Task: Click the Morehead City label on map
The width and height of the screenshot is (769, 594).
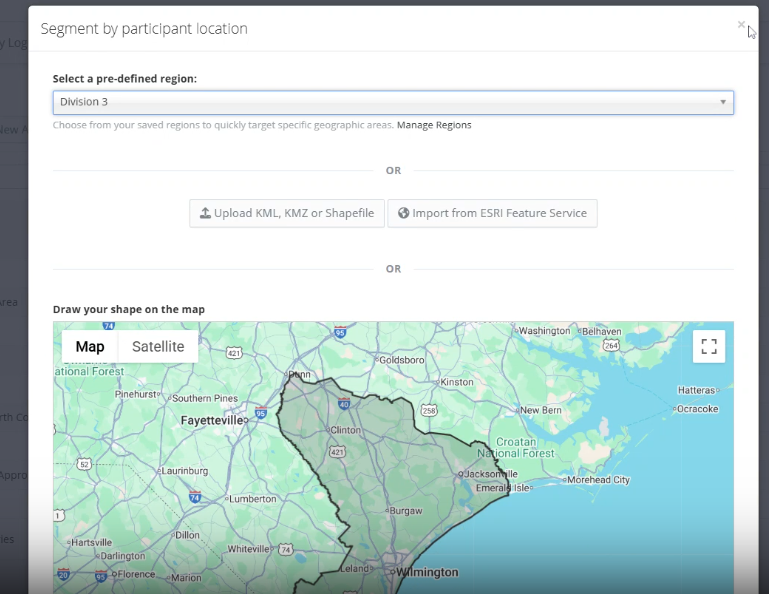Action: (x=598, y=480)
